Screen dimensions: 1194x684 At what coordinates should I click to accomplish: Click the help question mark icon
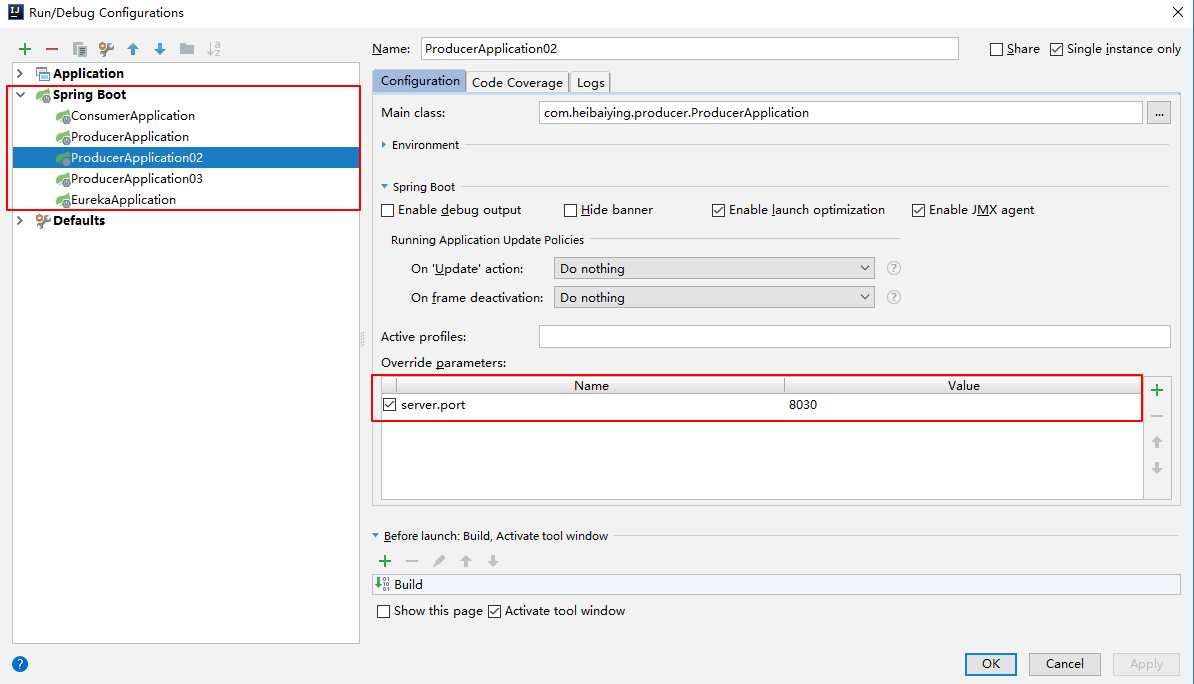point(20,664)
